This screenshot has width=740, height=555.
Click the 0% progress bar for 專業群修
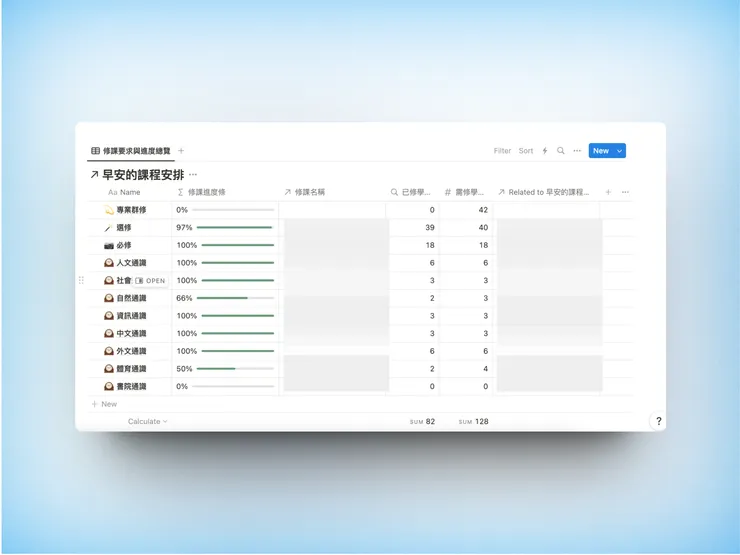pyautogui.click(x=233, y=210)
